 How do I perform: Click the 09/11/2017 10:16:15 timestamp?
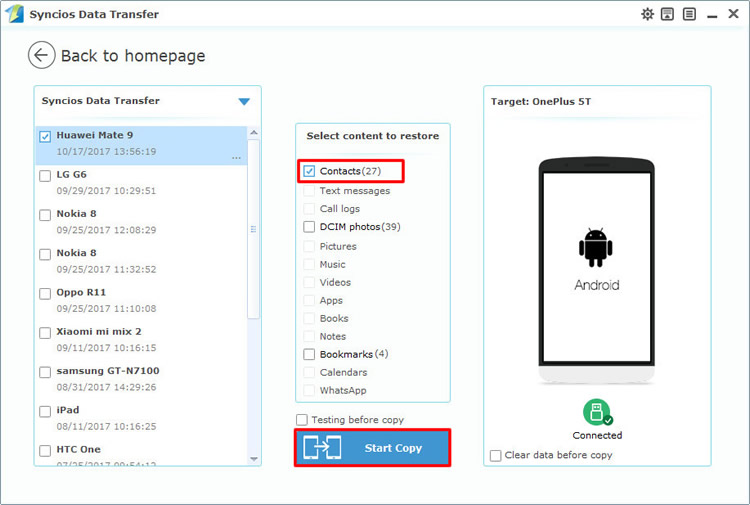pos(106,348)
